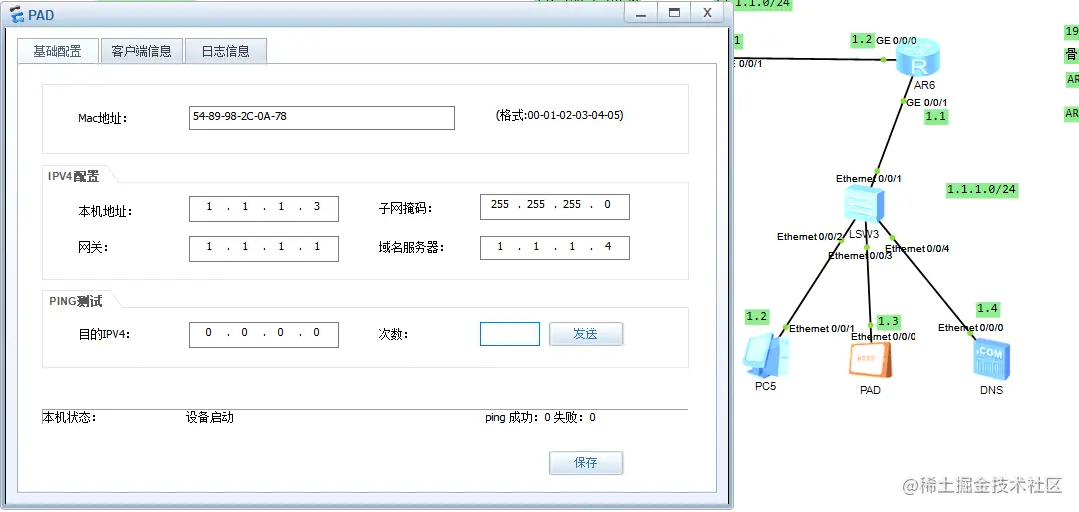Click the green 1.3 label above PAD

pos(888,321)
